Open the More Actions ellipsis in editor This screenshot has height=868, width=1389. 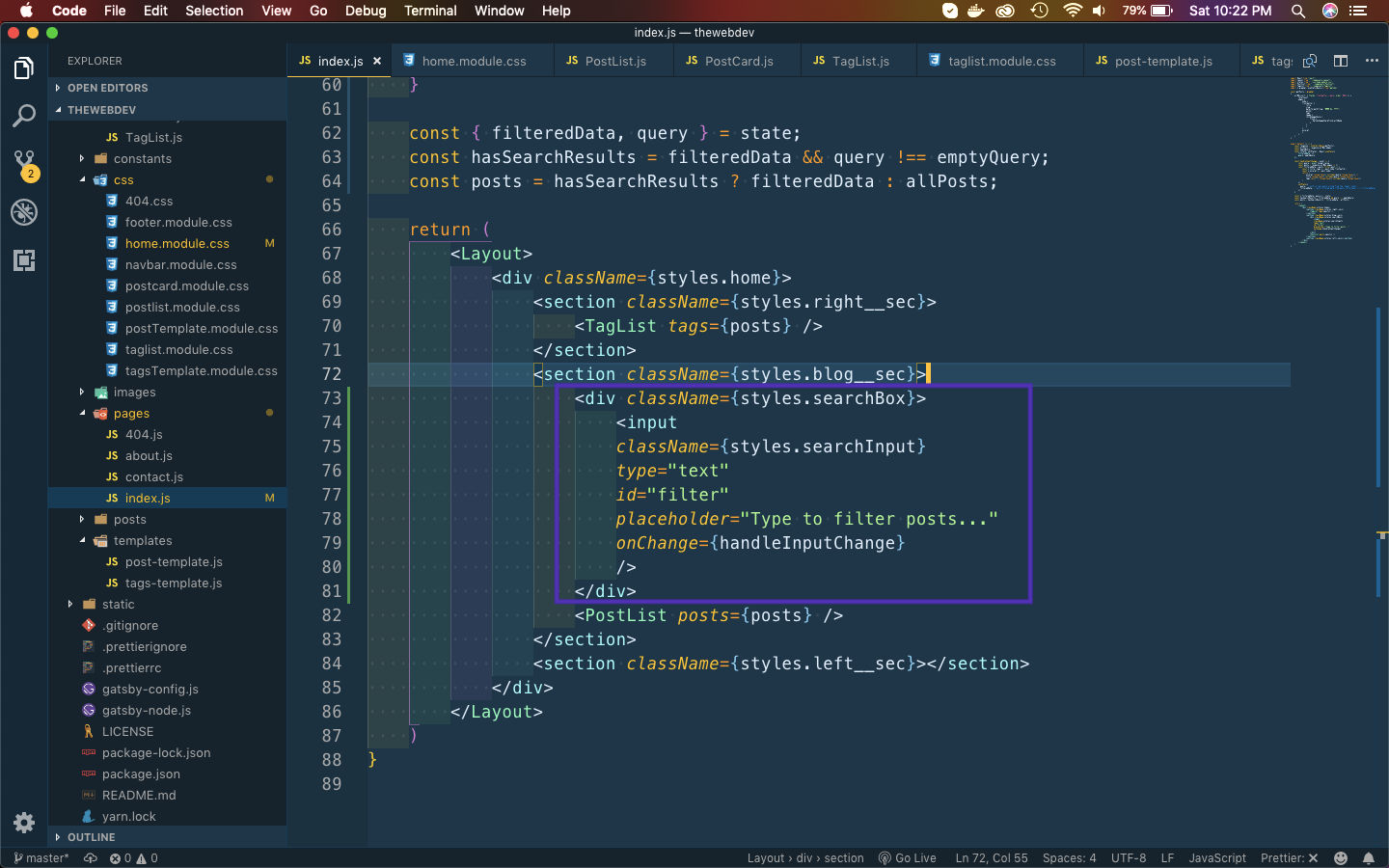[x=1372, y=61]
